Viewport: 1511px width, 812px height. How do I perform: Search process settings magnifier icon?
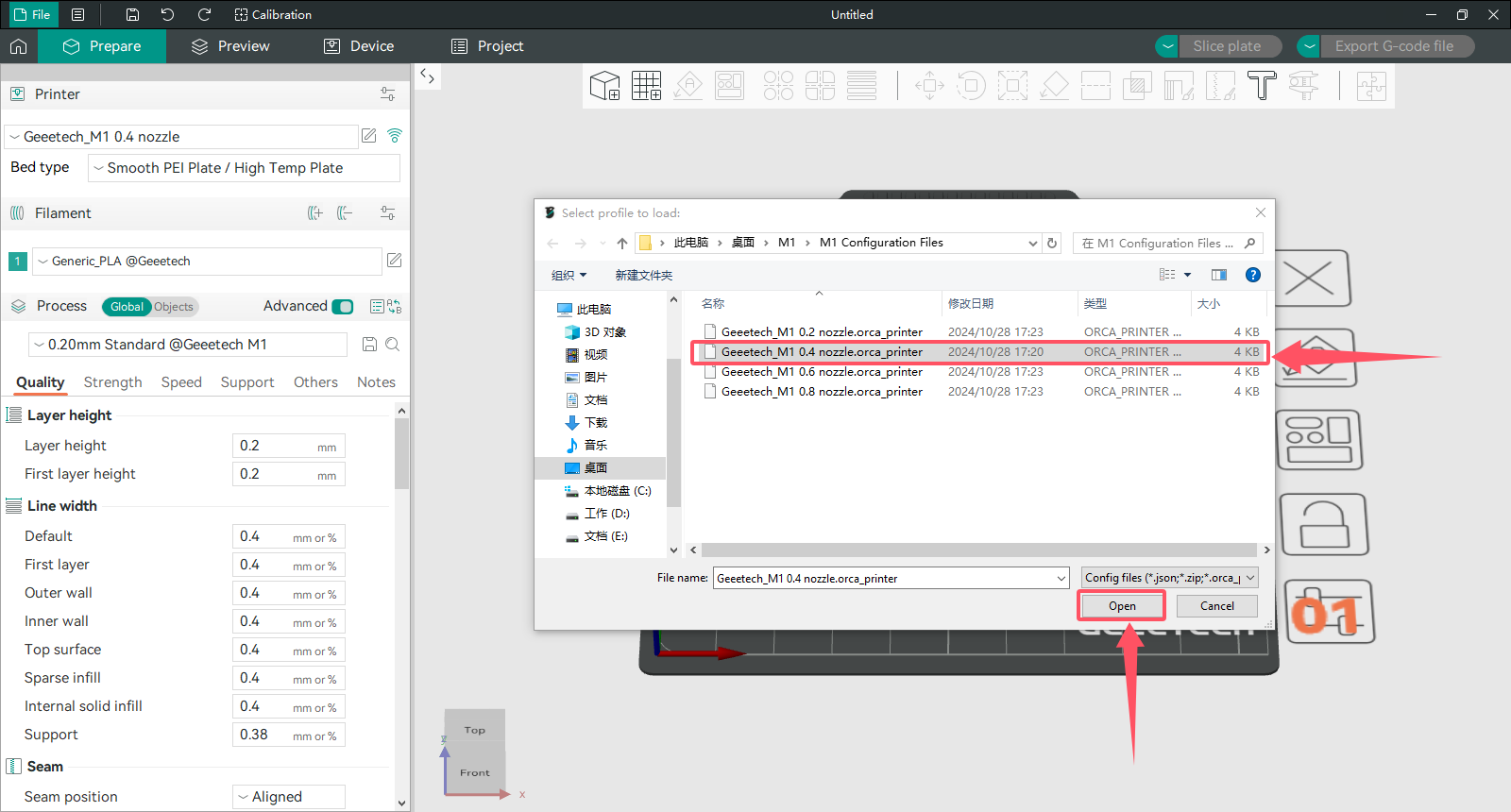393,345
